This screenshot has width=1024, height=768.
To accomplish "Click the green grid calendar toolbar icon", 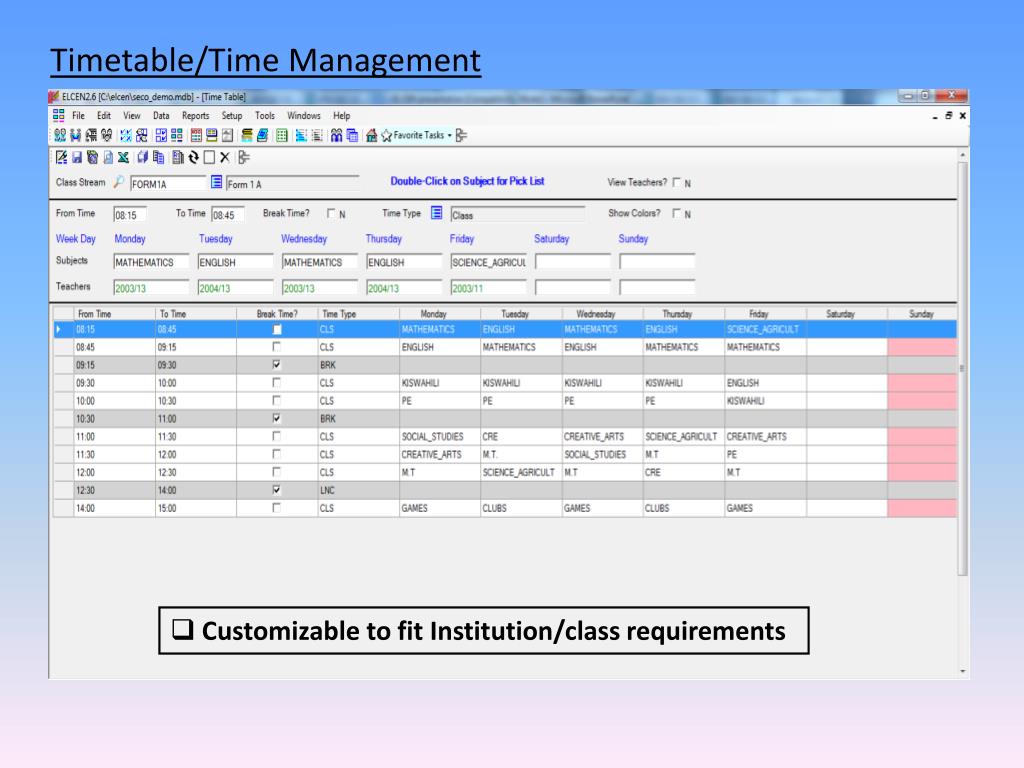I will coord(281,135).
